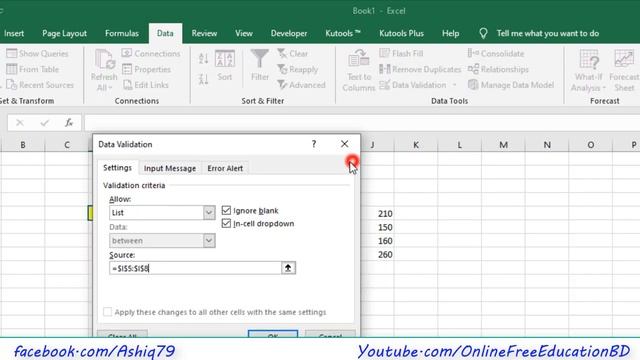Open Recent Sources
The image size is (640, 360).
[40, 85]
